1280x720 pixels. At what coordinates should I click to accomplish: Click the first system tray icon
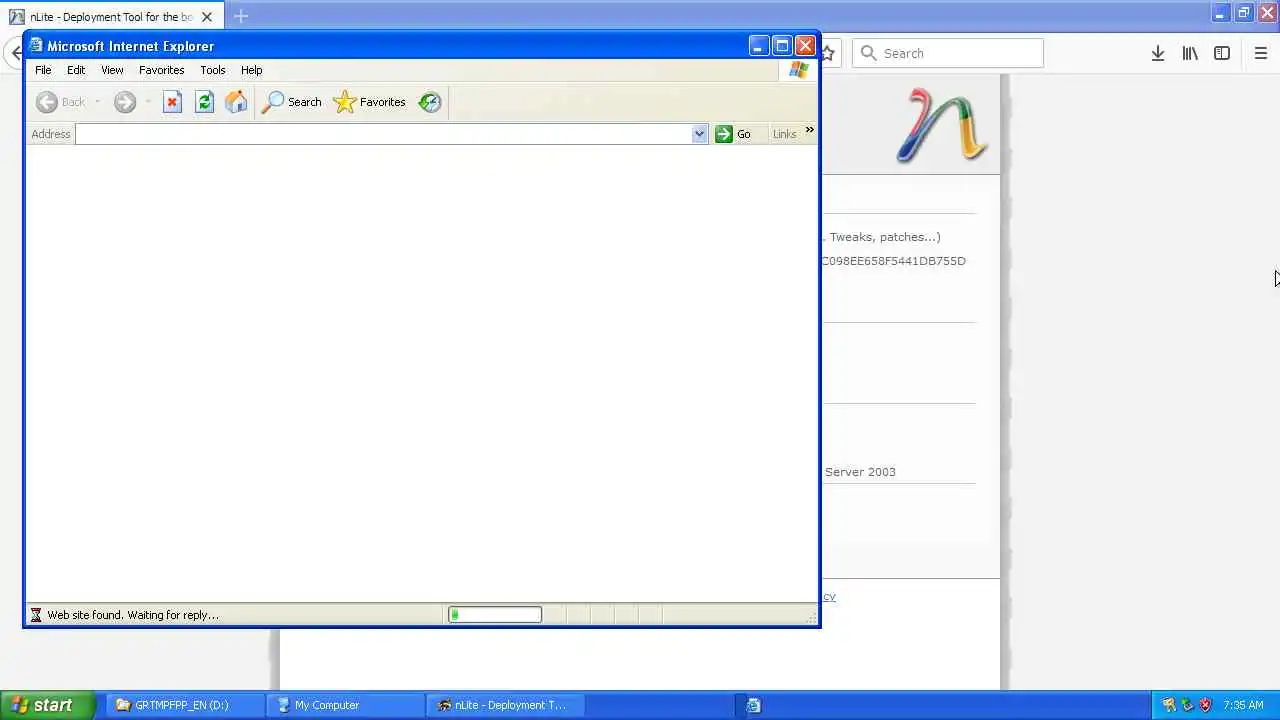1168,705
